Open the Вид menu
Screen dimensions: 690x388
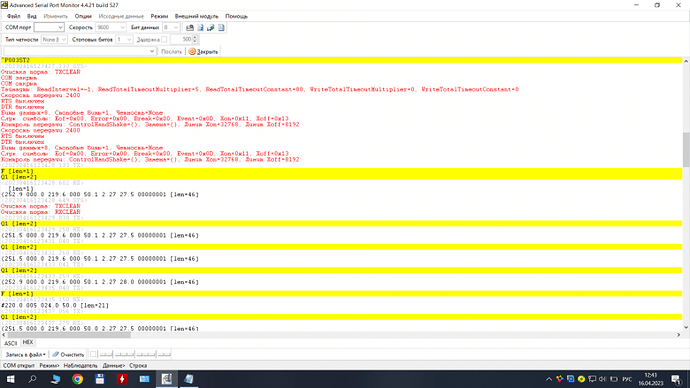(x=32, y=16)
